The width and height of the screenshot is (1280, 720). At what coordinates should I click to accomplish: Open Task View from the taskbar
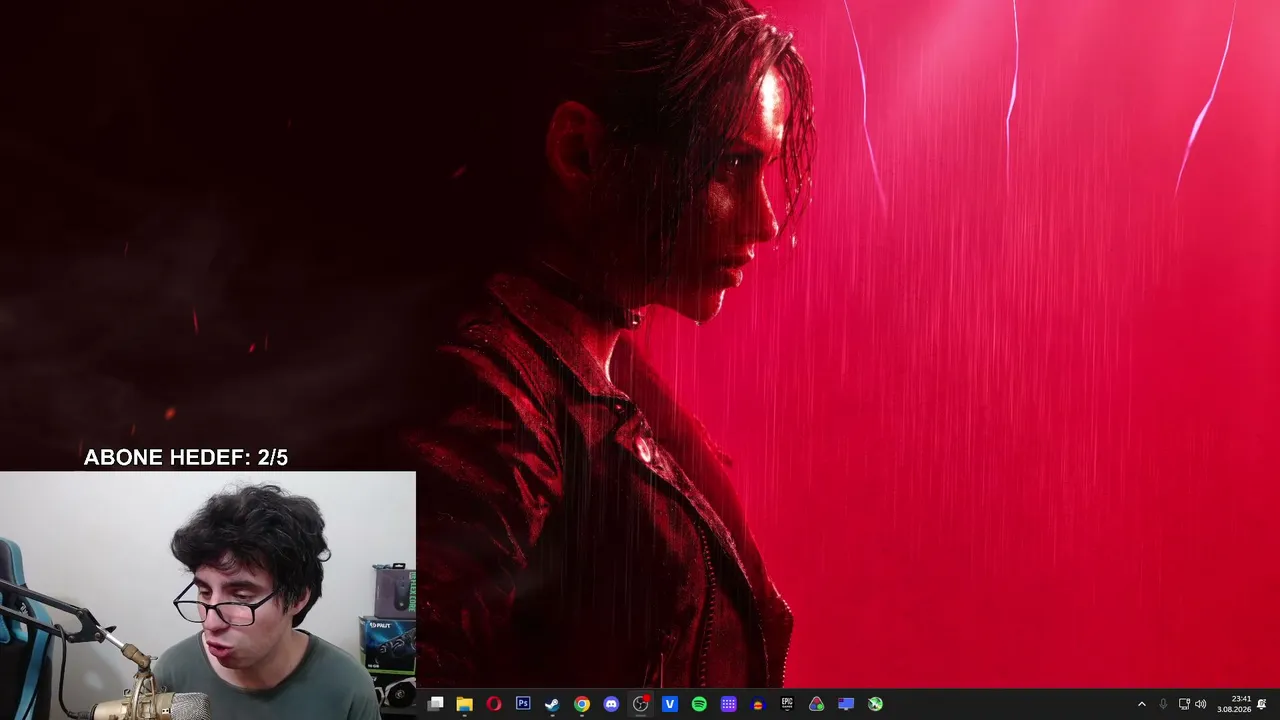[x=435, y=704]
